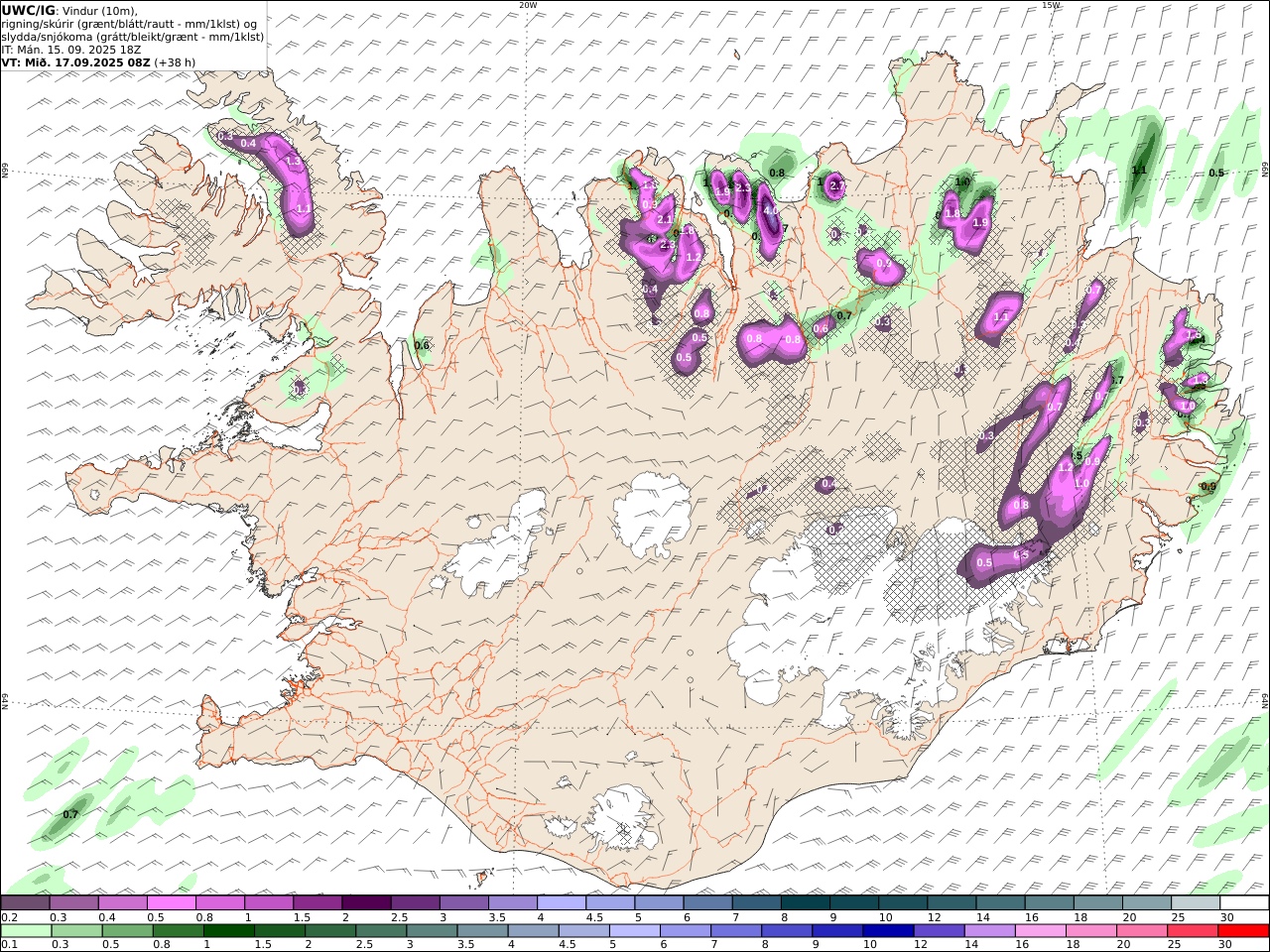Click the '25' label on the snow legend row
The height and width of the screenshot is (952, 1270).
(x=1178, y=917)
